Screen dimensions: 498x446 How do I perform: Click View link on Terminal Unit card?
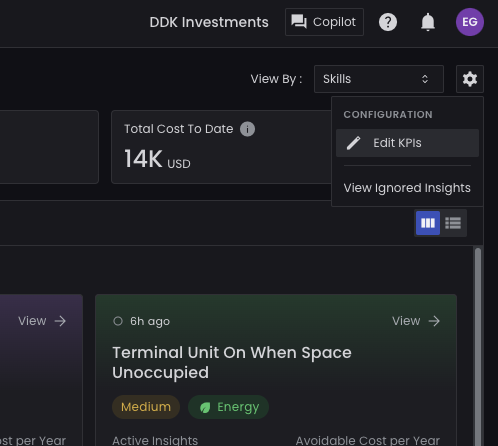point(416,321)
